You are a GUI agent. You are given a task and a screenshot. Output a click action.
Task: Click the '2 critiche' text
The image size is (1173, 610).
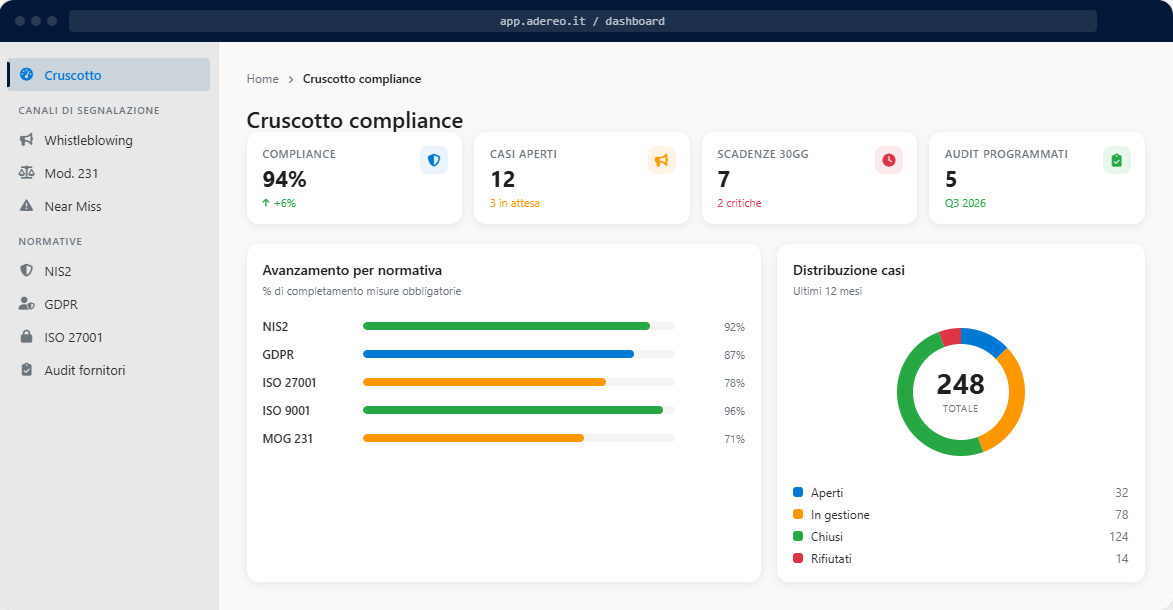(x=739, y=203)
